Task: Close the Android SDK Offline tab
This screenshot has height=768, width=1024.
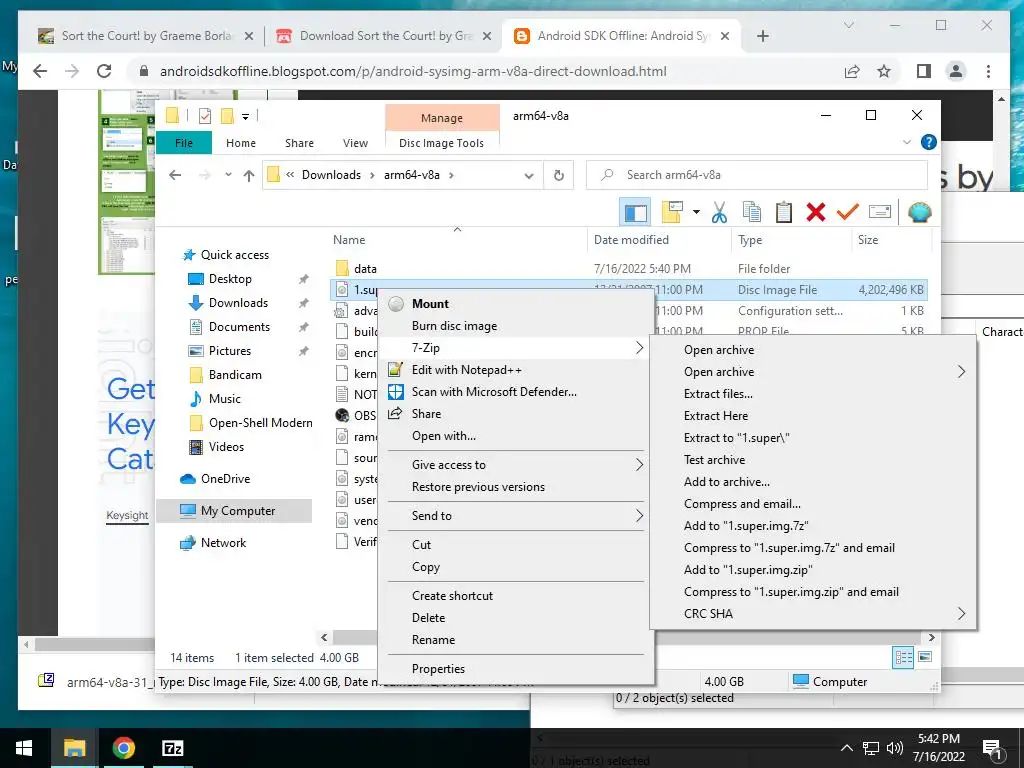Action: tap(725, 36)
